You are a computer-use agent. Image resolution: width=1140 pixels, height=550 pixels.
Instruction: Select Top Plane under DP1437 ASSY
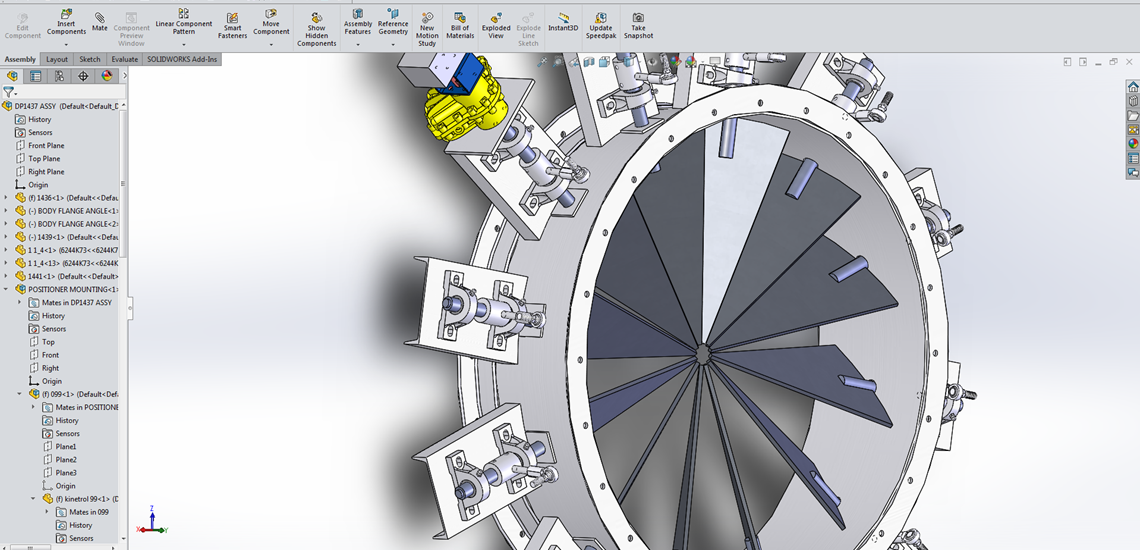(x=44, y=159)
